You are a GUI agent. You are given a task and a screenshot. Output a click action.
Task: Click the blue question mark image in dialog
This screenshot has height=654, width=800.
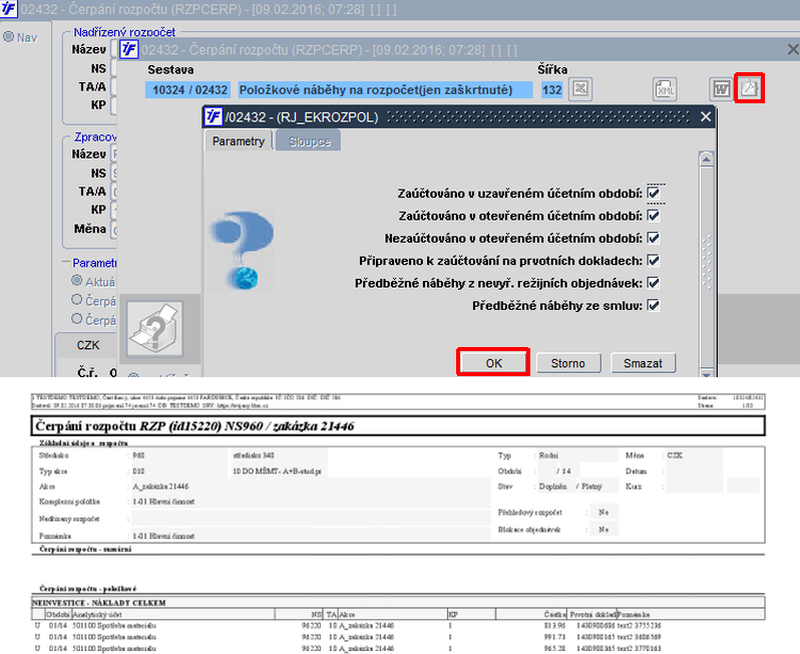[x=242, y=250]
